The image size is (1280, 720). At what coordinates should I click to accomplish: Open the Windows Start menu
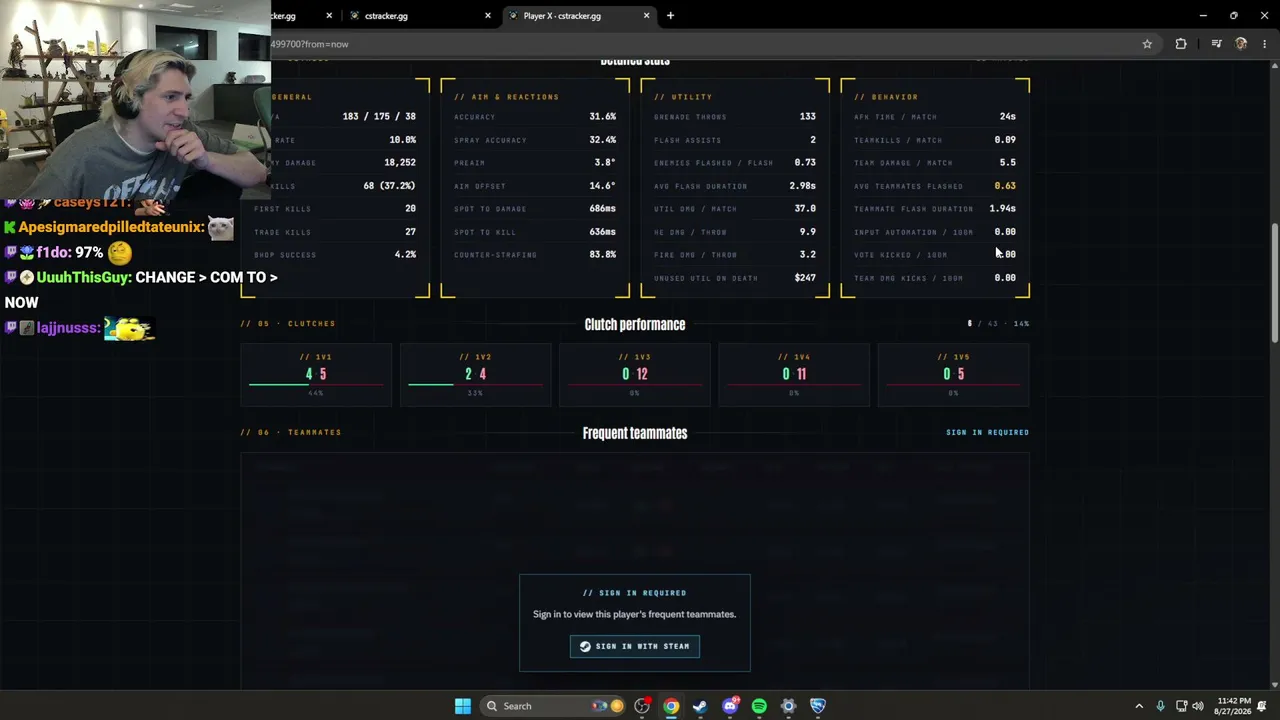(x=463, y=706)
